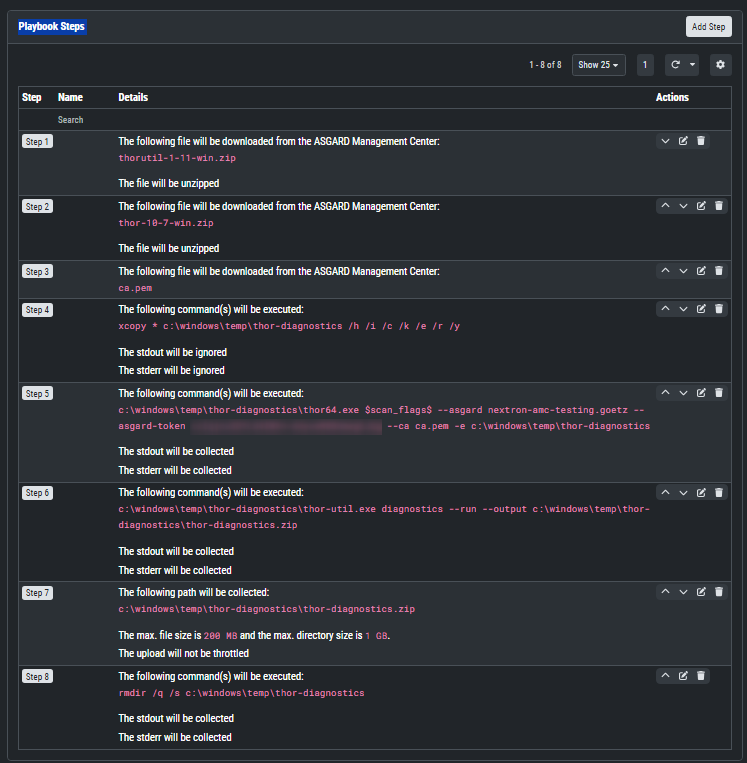Move Step 3 up with chevron

pyautogui.click(x=665, y=271)
